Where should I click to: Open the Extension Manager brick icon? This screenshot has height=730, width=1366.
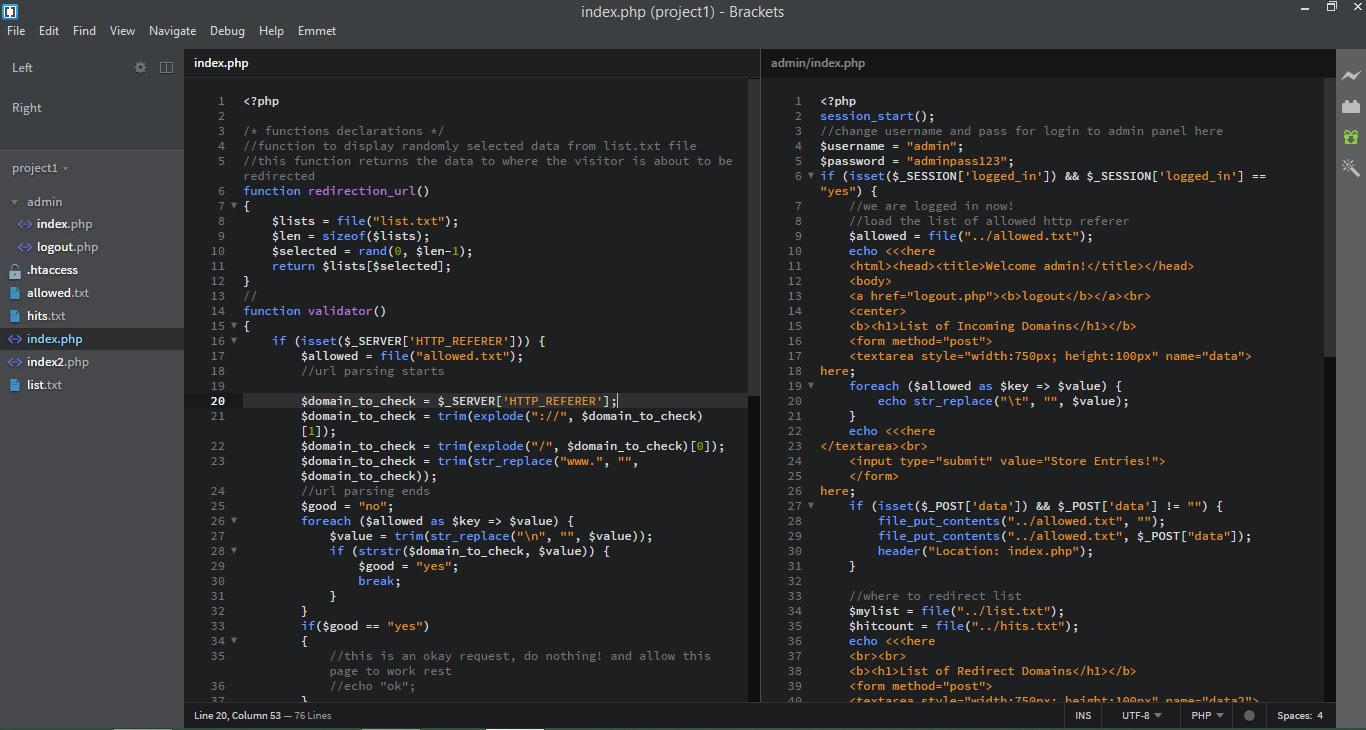click(1351, 105)
